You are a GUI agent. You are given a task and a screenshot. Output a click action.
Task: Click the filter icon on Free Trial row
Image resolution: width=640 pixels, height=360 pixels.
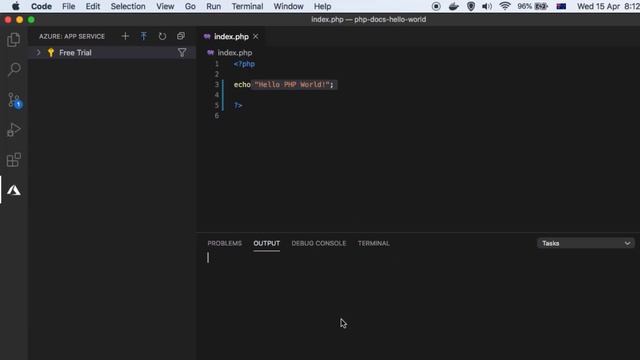182,53
